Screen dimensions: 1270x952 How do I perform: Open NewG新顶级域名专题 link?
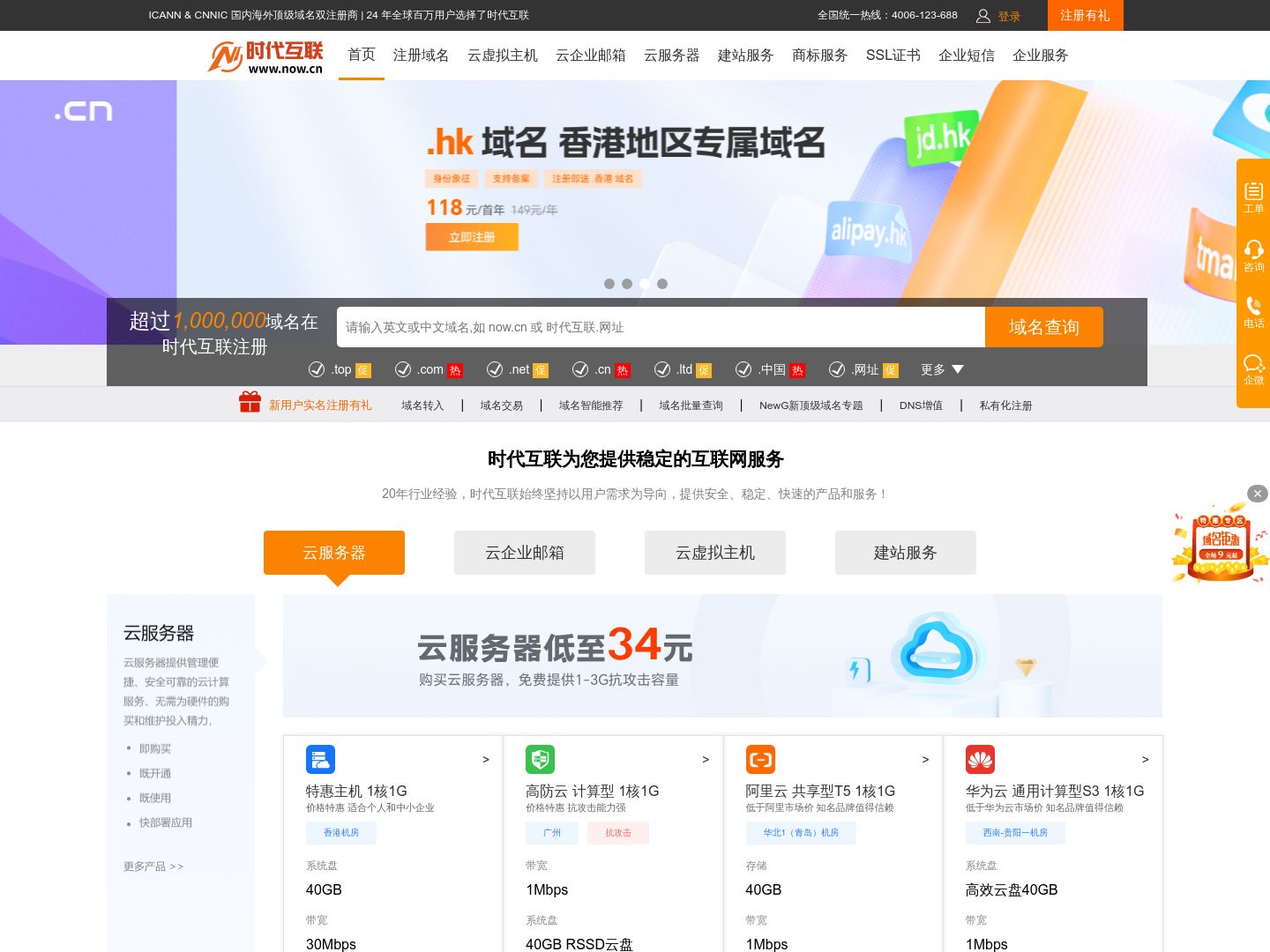click(811, 405)
